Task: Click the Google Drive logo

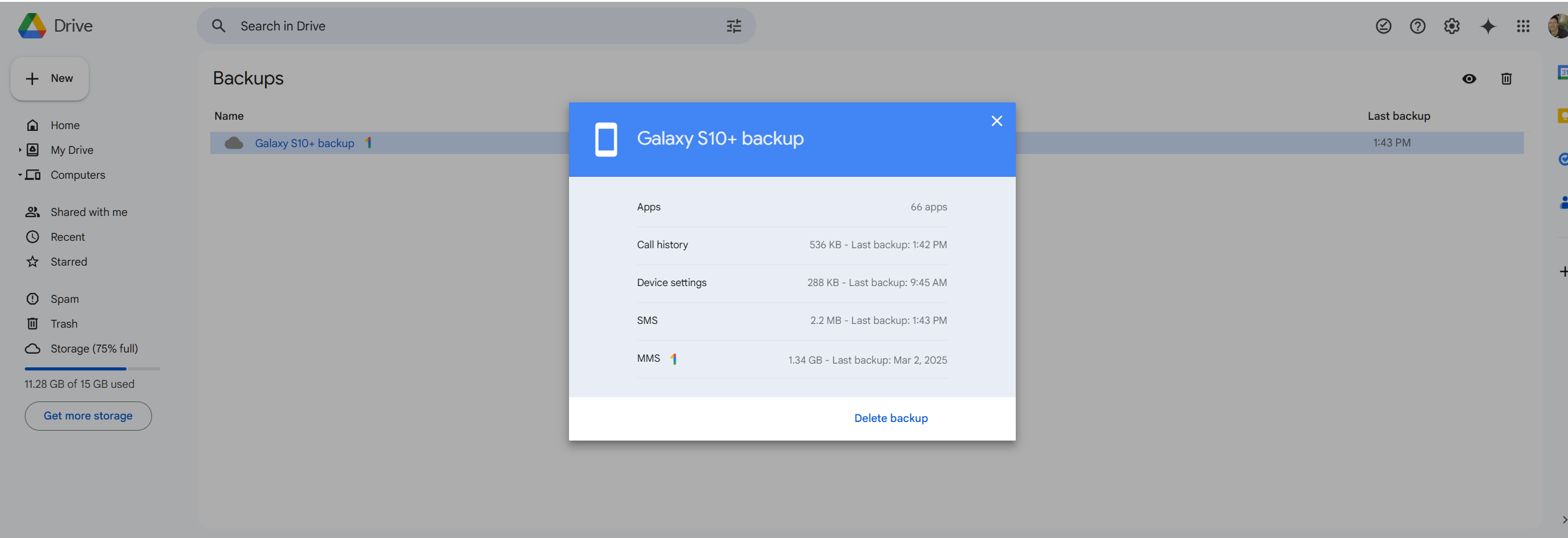Action: (32, 26)
